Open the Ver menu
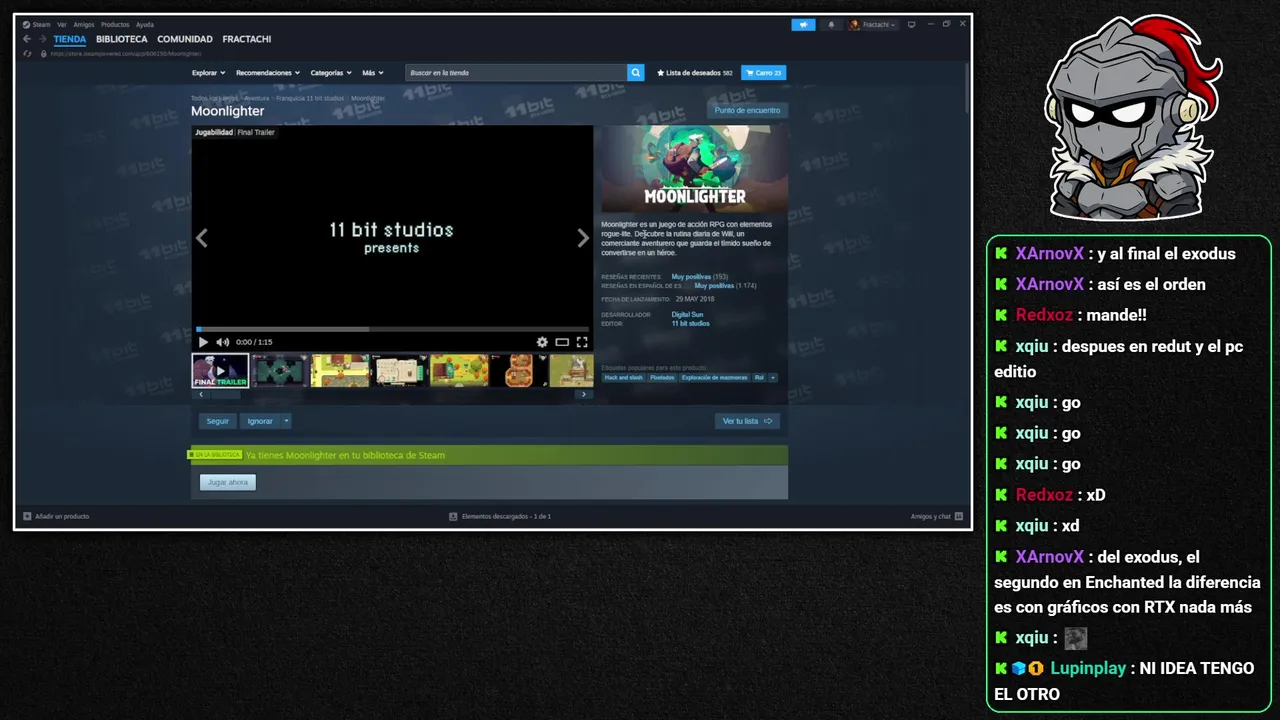 tap(62, 24)
